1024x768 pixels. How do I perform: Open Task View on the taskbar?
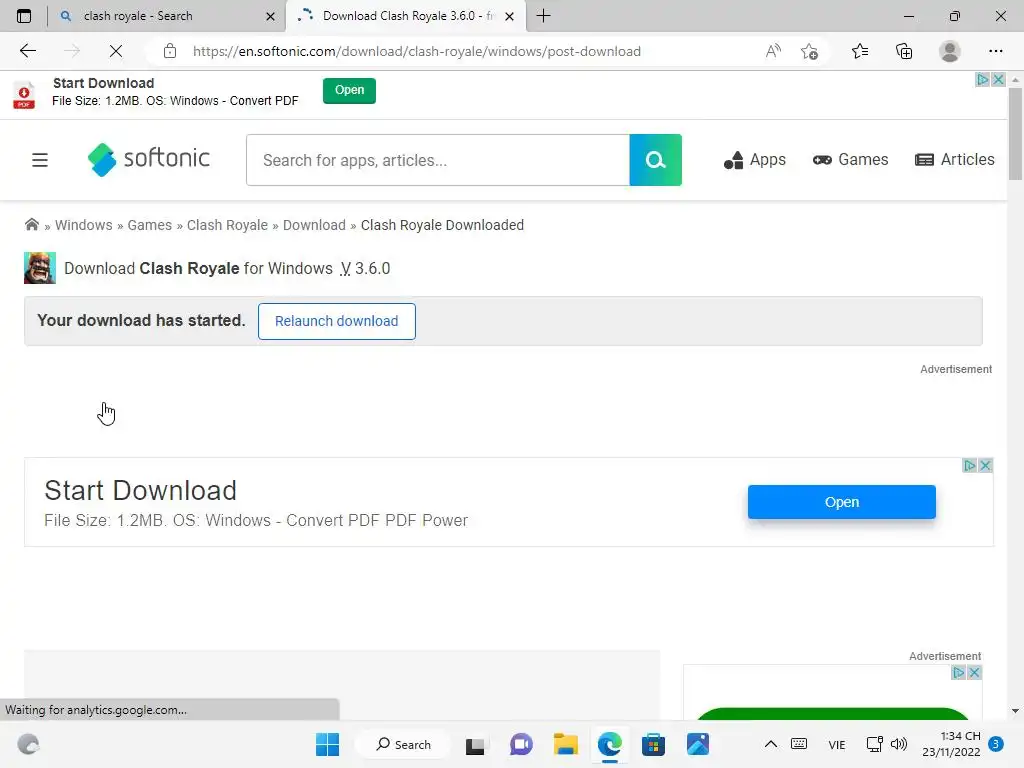[x=475, y=744]
